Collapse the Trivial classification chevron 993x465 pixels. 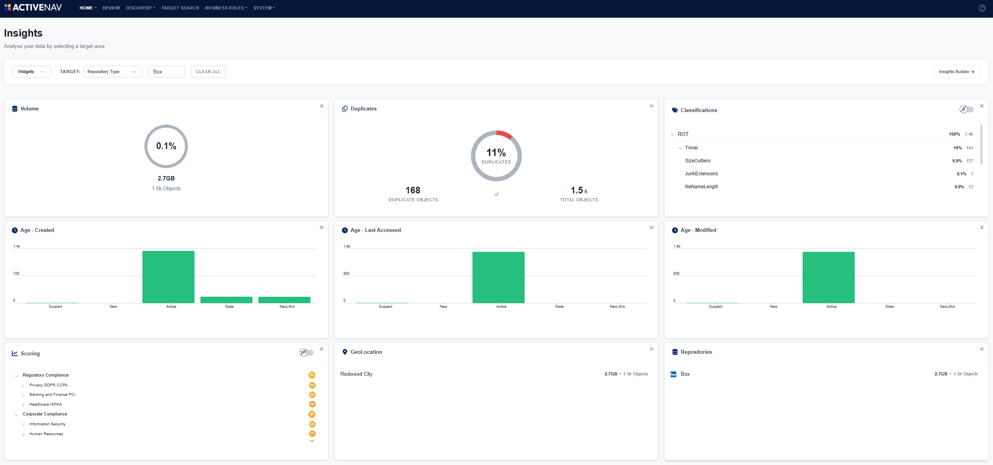click(x=680, y=148)
